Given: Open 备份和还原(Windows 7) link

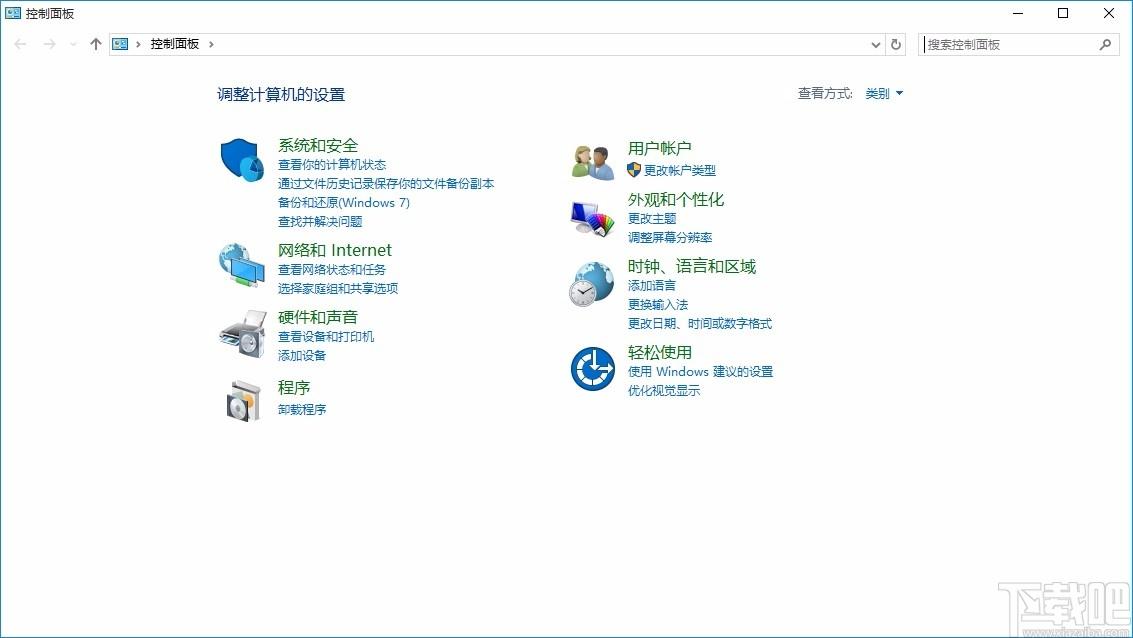Looking at the screenshot, I should coord(344,202).
